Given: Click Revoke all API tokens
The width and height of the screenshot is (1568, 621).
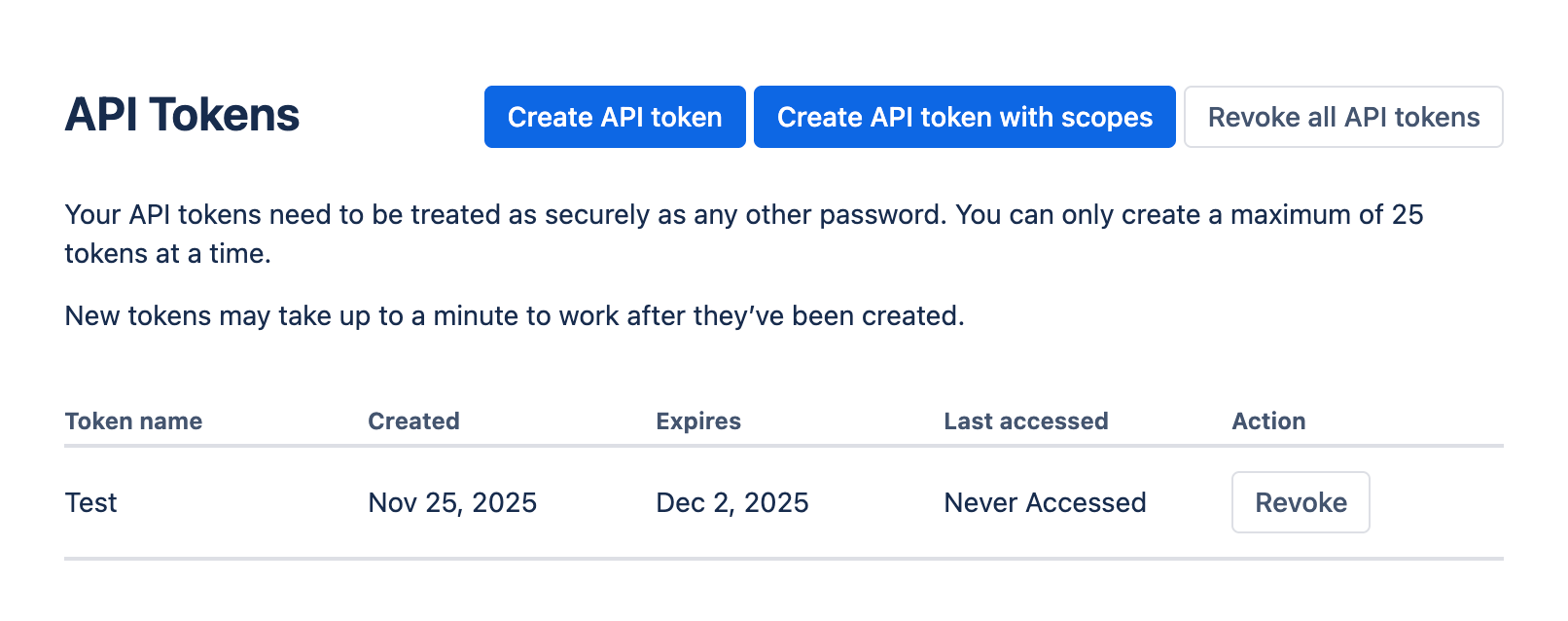Looking at the screenshot, I should coord(1342,117).
